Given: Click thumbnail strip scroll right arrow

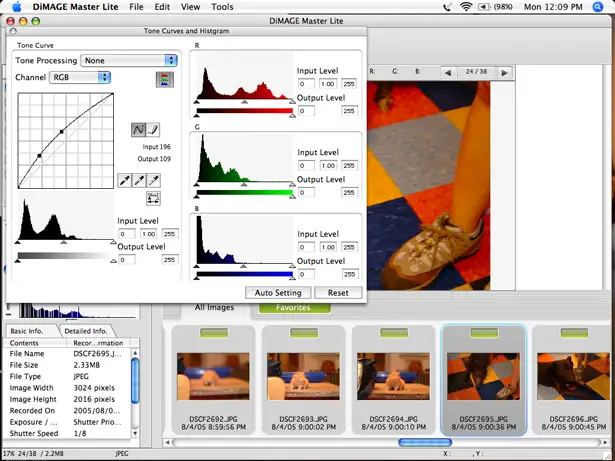Looking at the screenshot, I should pyautogui.click(x=605, y=442).
